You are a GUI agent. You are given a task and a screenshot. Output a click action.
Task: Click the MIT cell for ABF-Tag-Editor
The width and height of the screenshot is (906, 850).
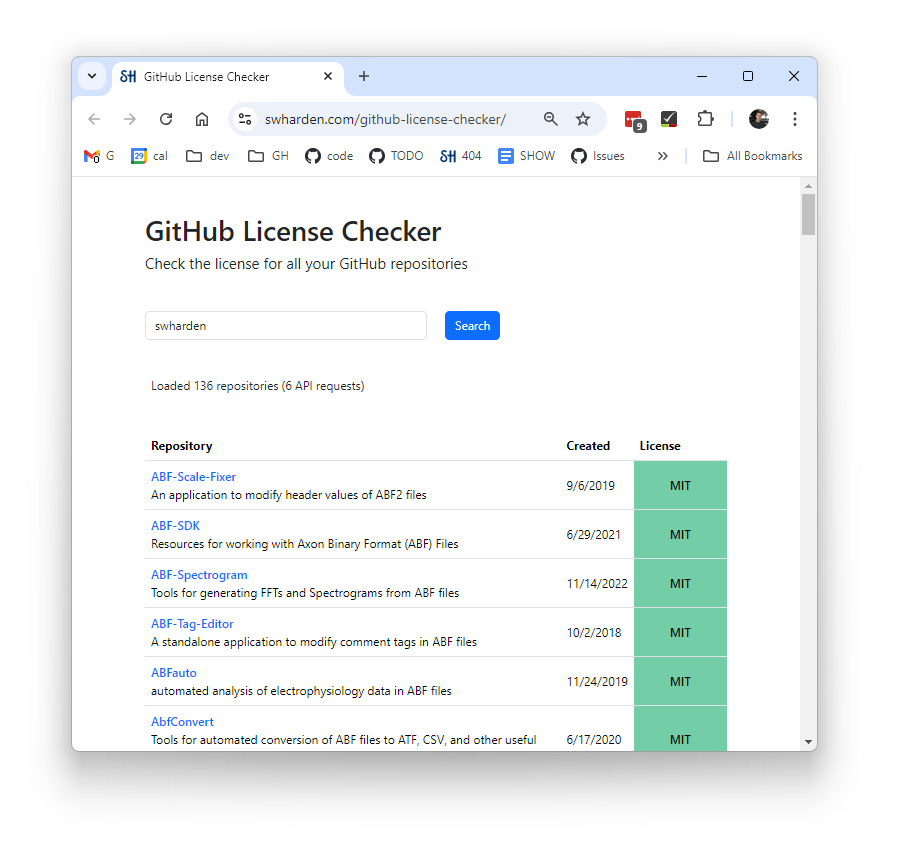tap(680, 633)
